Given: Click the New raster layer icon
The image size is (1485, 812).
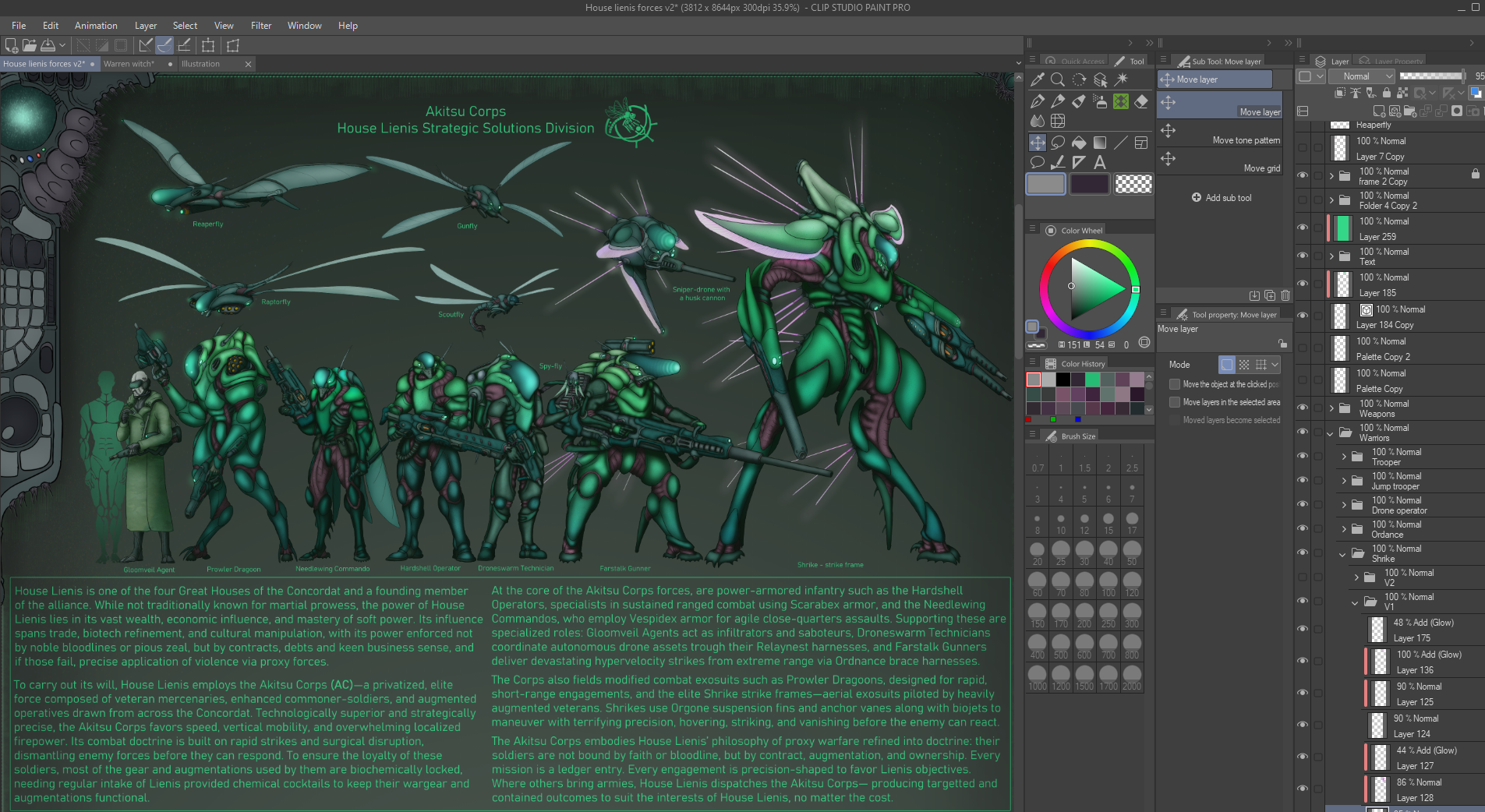Looking at the screenshot, I should click(x=1379, y=111).
